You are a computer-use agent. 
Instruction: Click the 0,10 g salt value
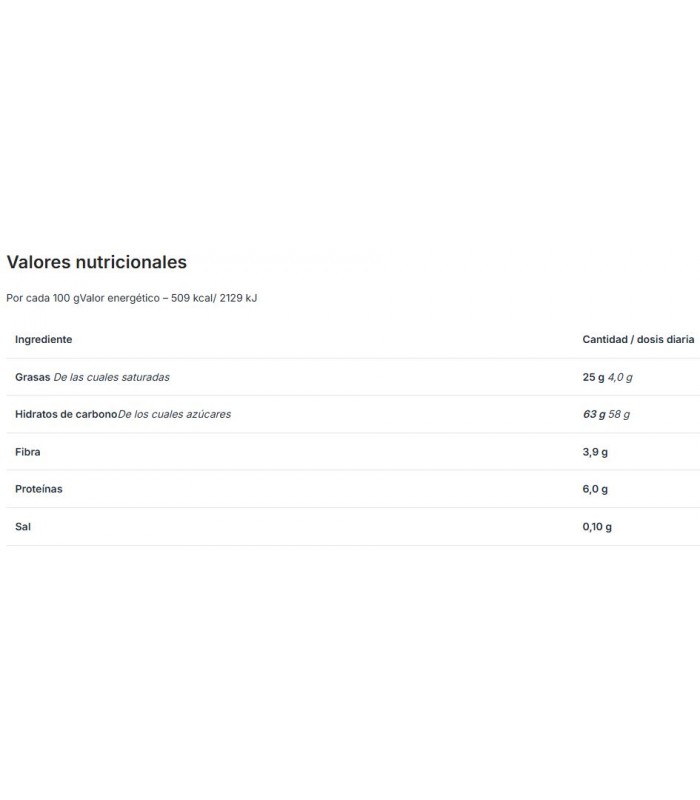coord(597,527)
